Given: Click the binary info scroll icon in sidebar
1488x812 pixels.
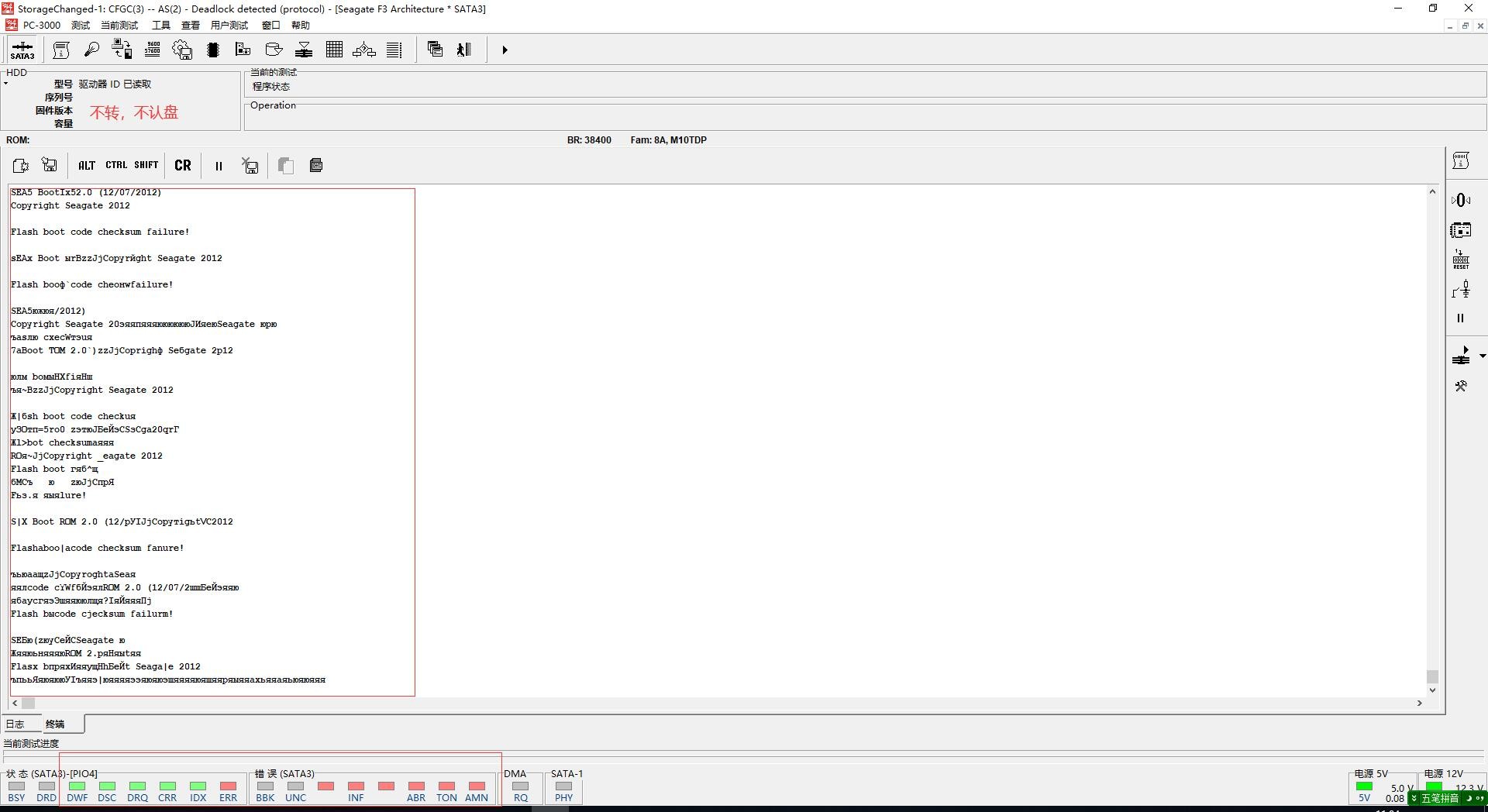Looking at the screenshot, I should (1461, 161).
